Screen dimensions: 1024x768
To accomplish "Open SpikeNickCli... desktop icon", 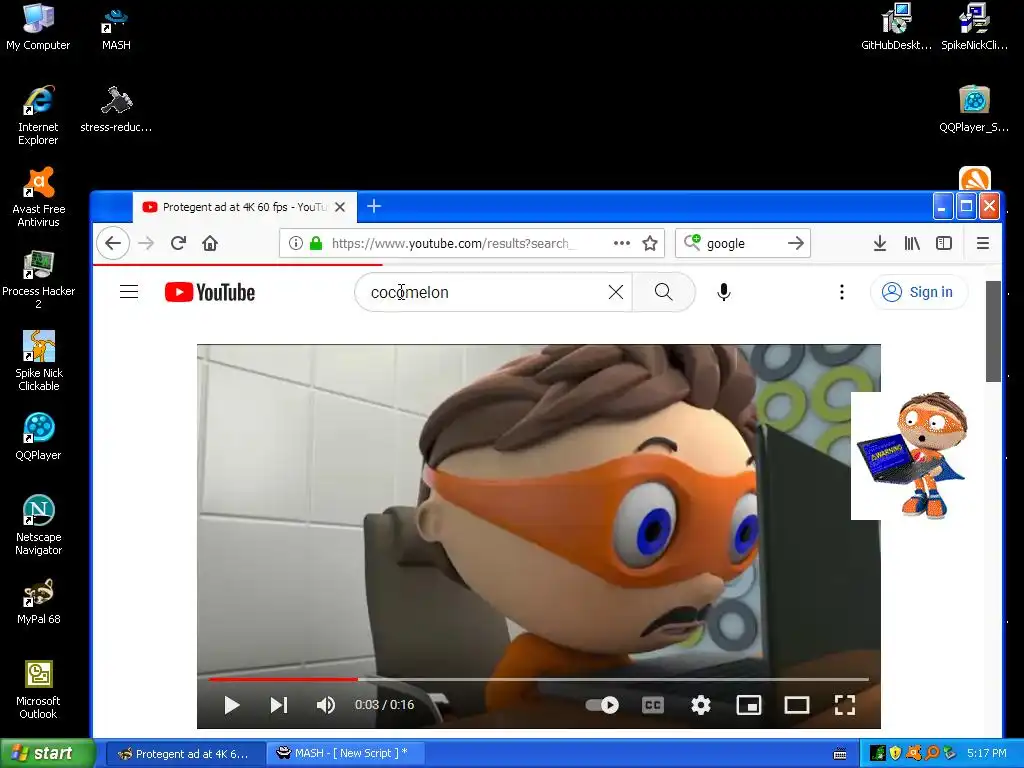I will [x=974, y=26].
